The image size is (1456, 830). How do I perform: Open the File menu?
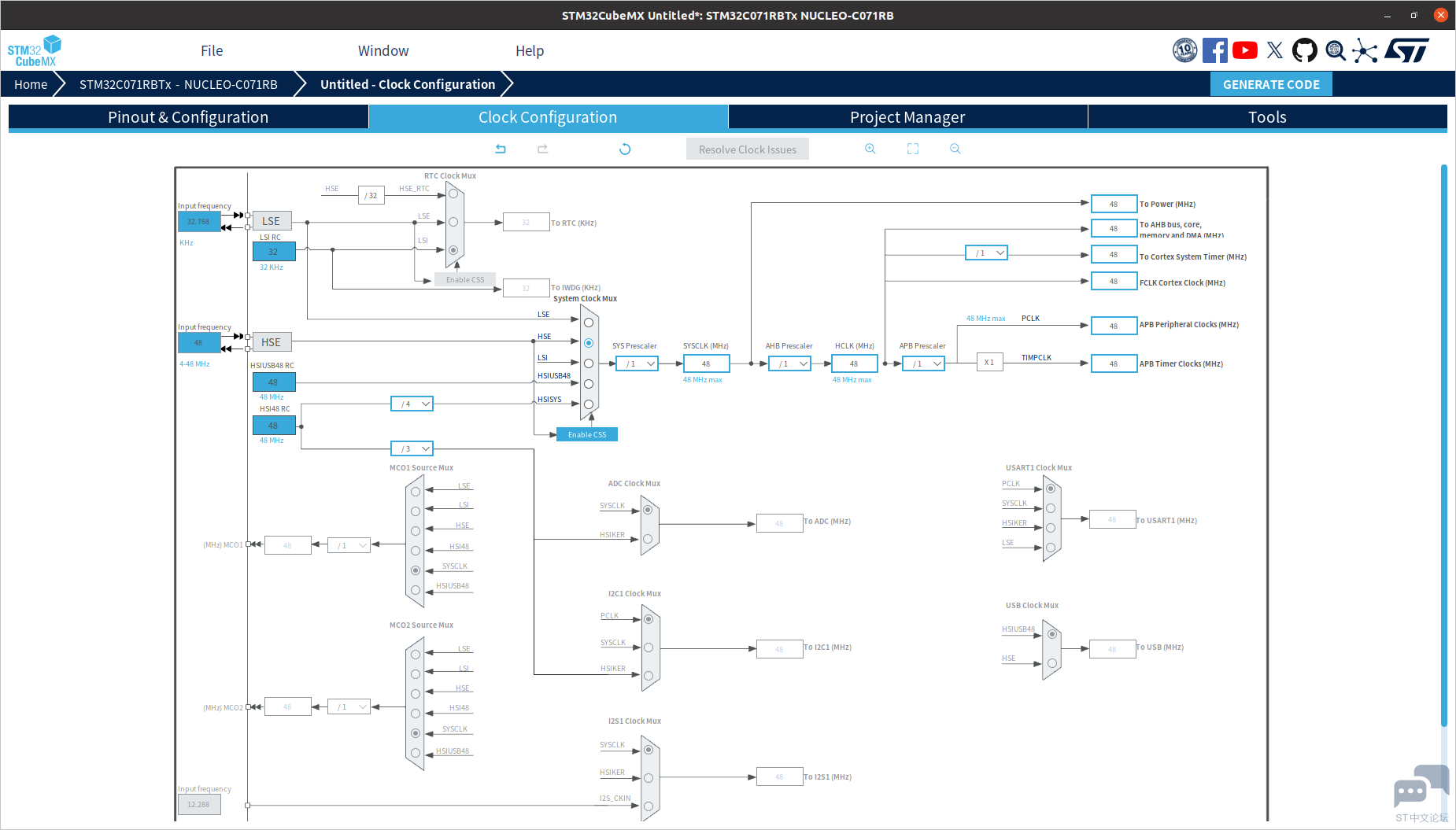pos(212,50)
